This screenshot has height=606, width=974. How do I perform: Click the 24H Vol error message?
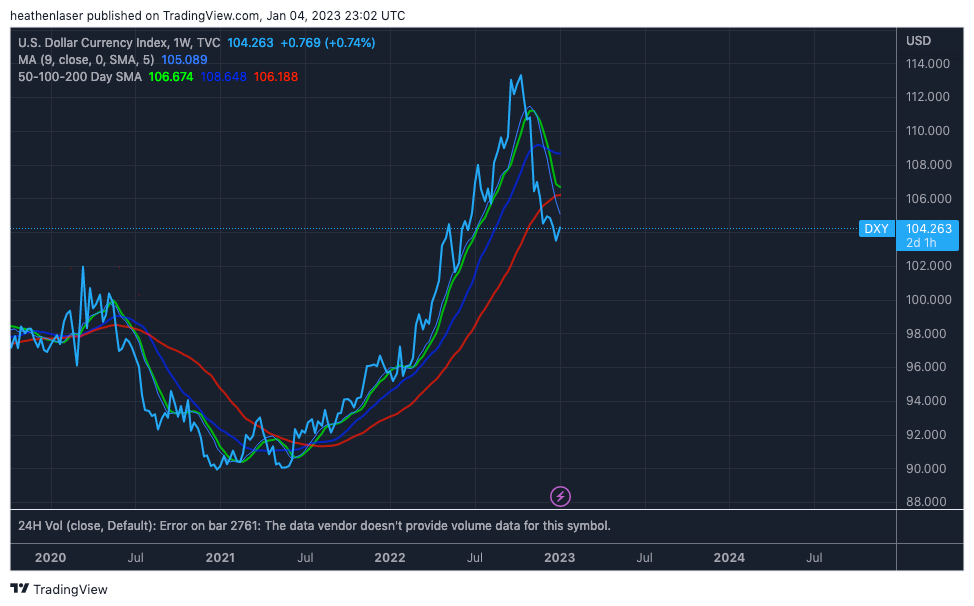coord(314,526)
